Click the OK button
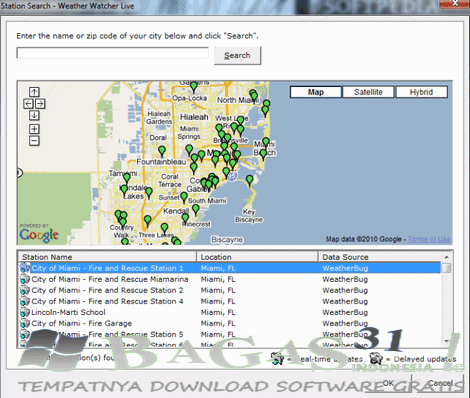This screenshot has height=398, width=470. click(x=388, y=383)
